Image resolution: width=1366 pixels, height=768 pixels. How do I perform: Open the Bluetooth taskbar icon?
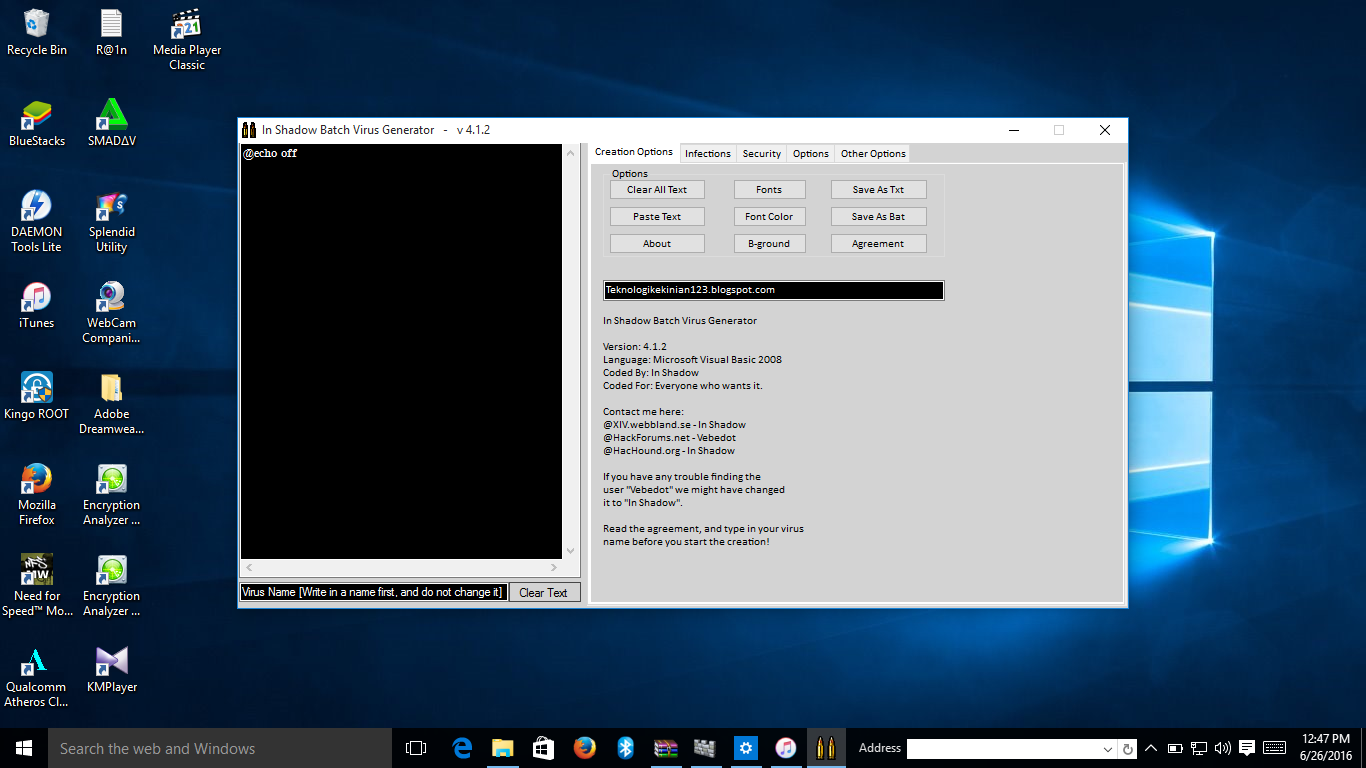(x=625, y=748)
